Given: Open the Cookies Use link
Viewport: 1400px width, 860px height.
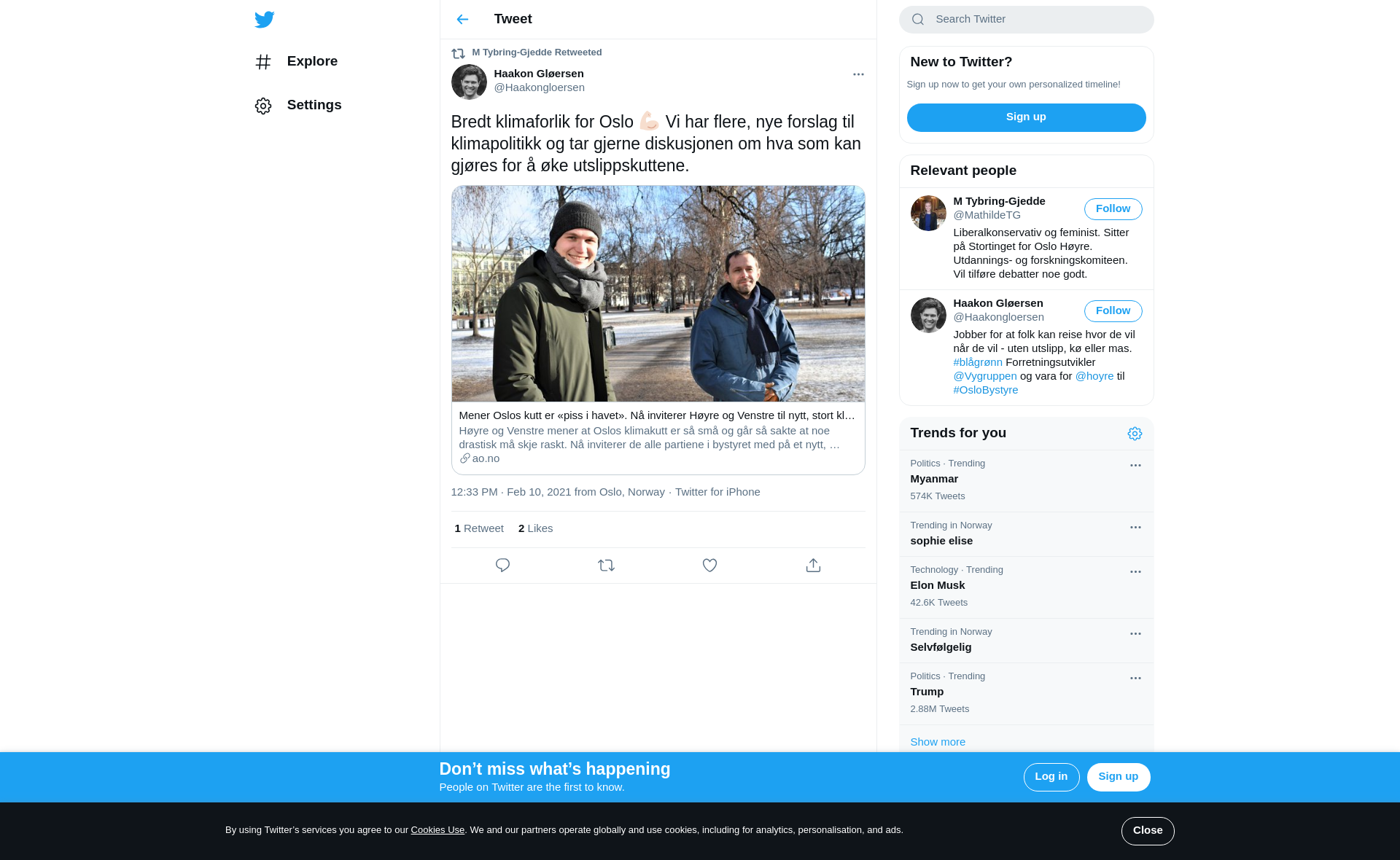Looking at the screenshot, I should pos(437,830).
